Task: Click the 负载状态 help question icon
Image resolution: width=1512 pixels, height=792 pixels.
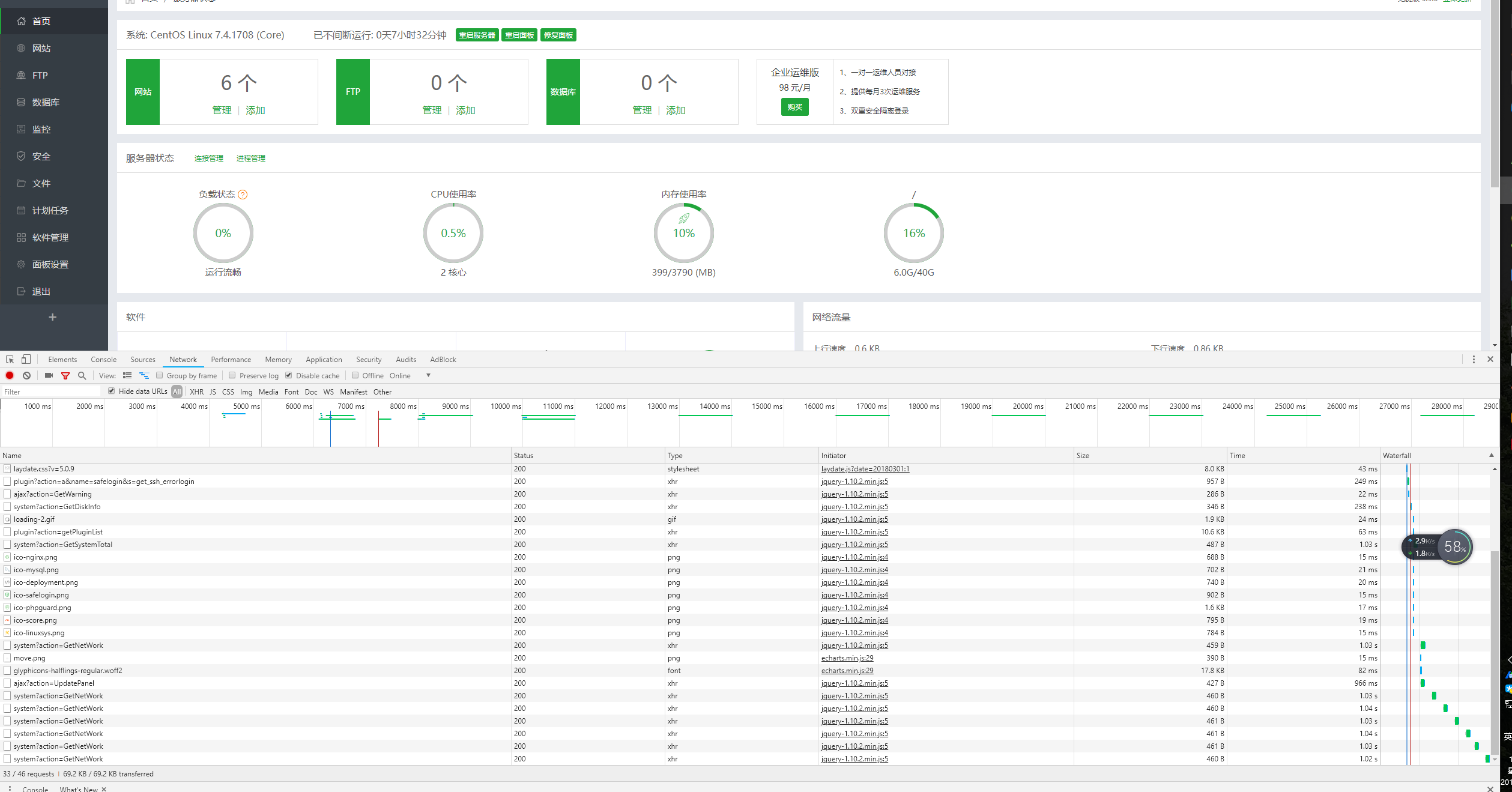Action: 243,195
